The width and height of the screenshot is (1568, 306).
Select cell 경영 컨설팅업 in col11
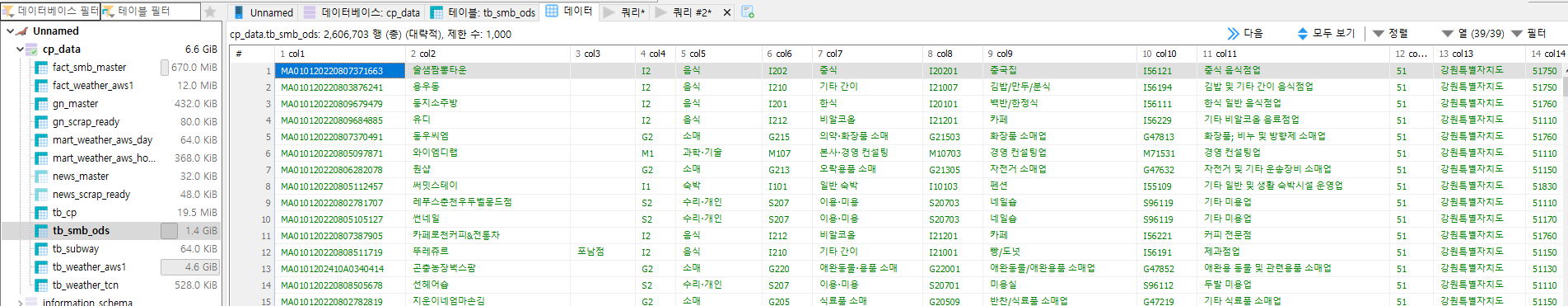1294,153
